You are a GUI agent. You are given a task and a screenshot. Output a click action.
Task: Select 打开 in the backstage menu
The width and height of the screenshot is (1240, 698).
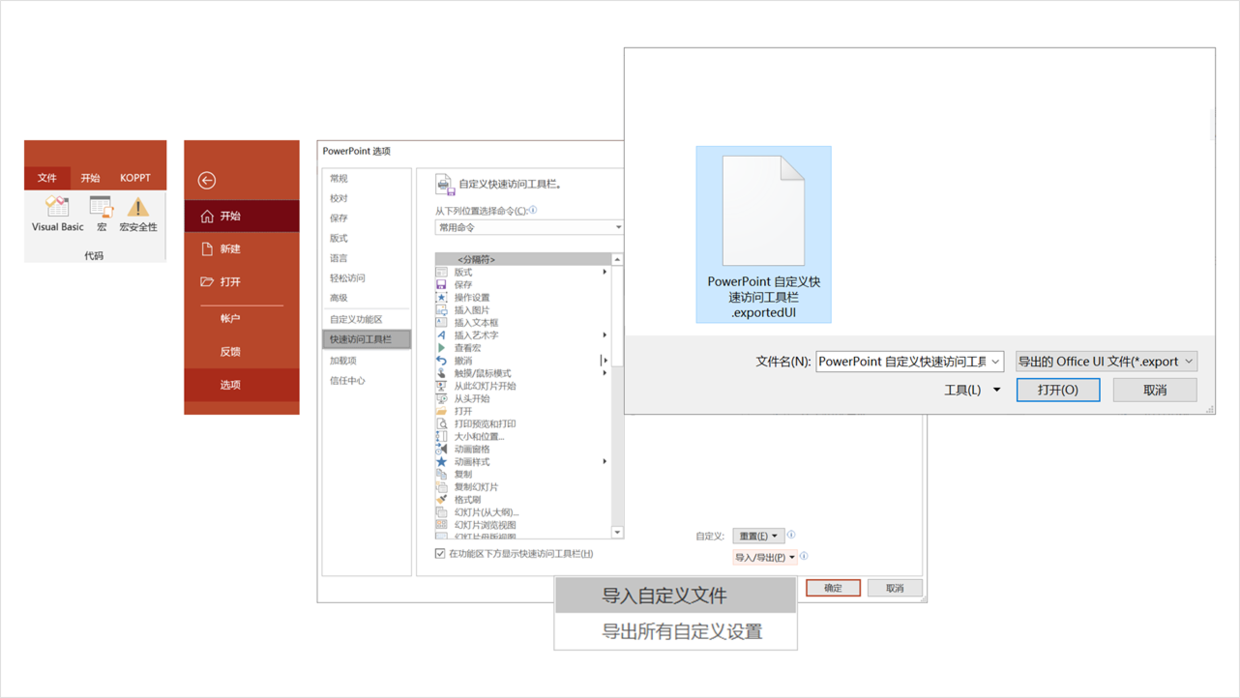tap(241, 282)
